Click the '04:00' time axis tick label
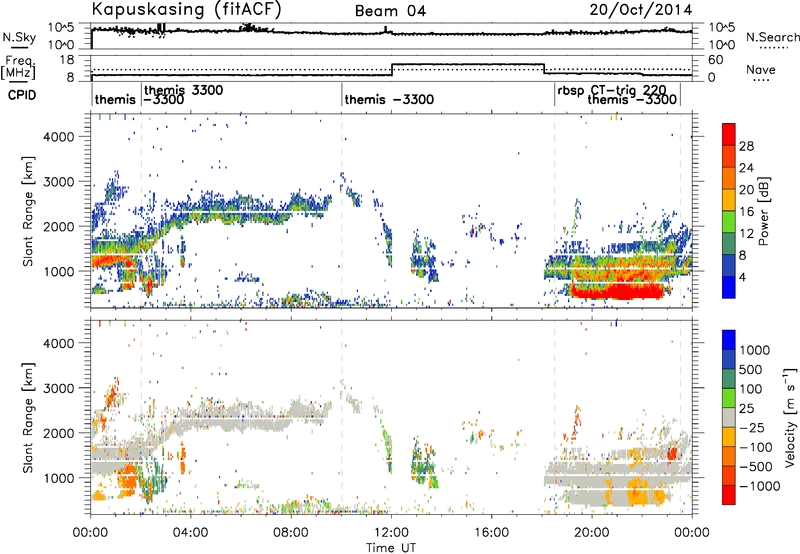The width and height of the screenshot is (800, 554). (x=191, y=532)
